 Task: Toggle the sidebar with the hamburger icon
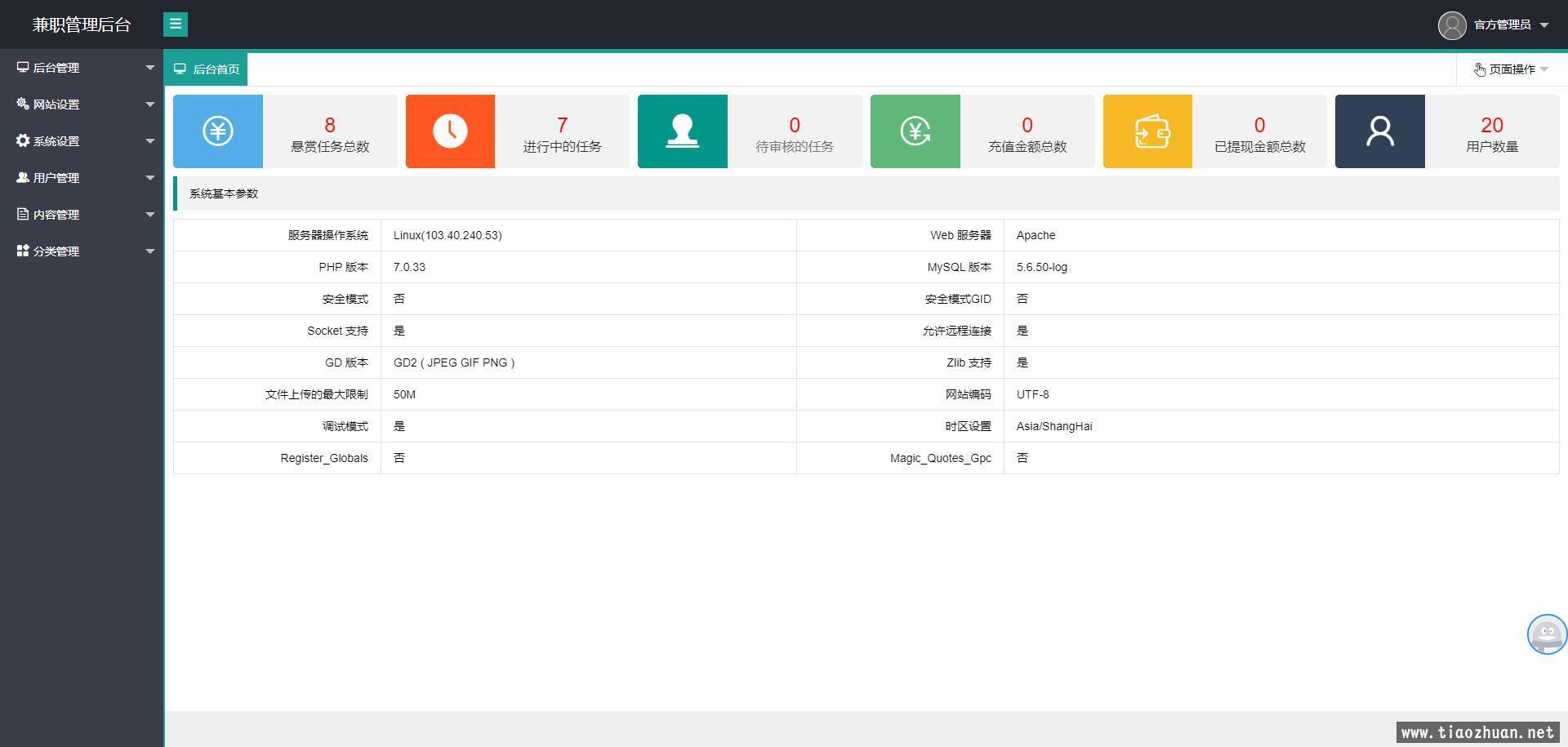coord(176,24)
